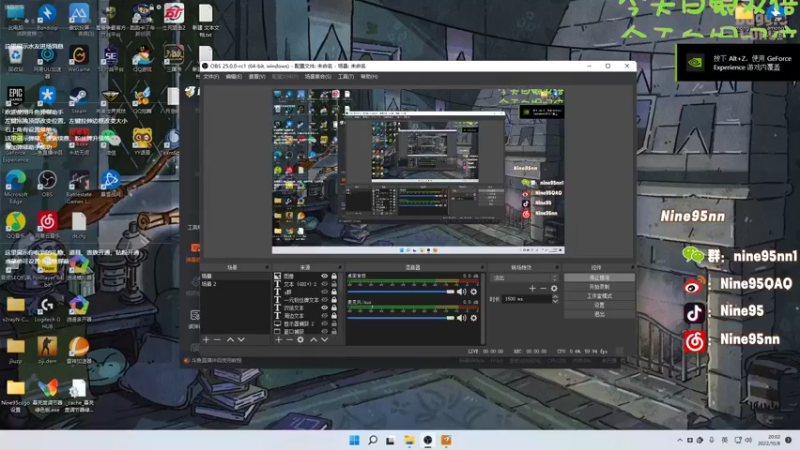800x450 pixels.
Task: Toggle visibility of the q群 source
Action: [x=324, y=292]
